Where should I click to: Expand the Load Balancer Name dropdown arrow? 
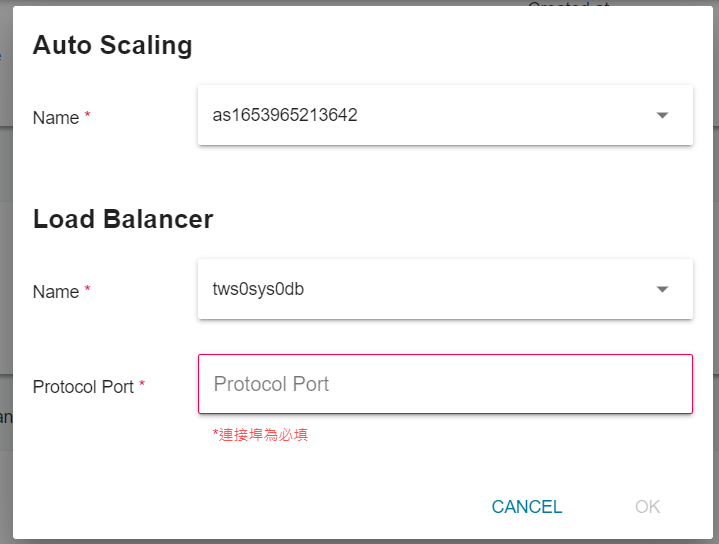click(x=662, y=289)
